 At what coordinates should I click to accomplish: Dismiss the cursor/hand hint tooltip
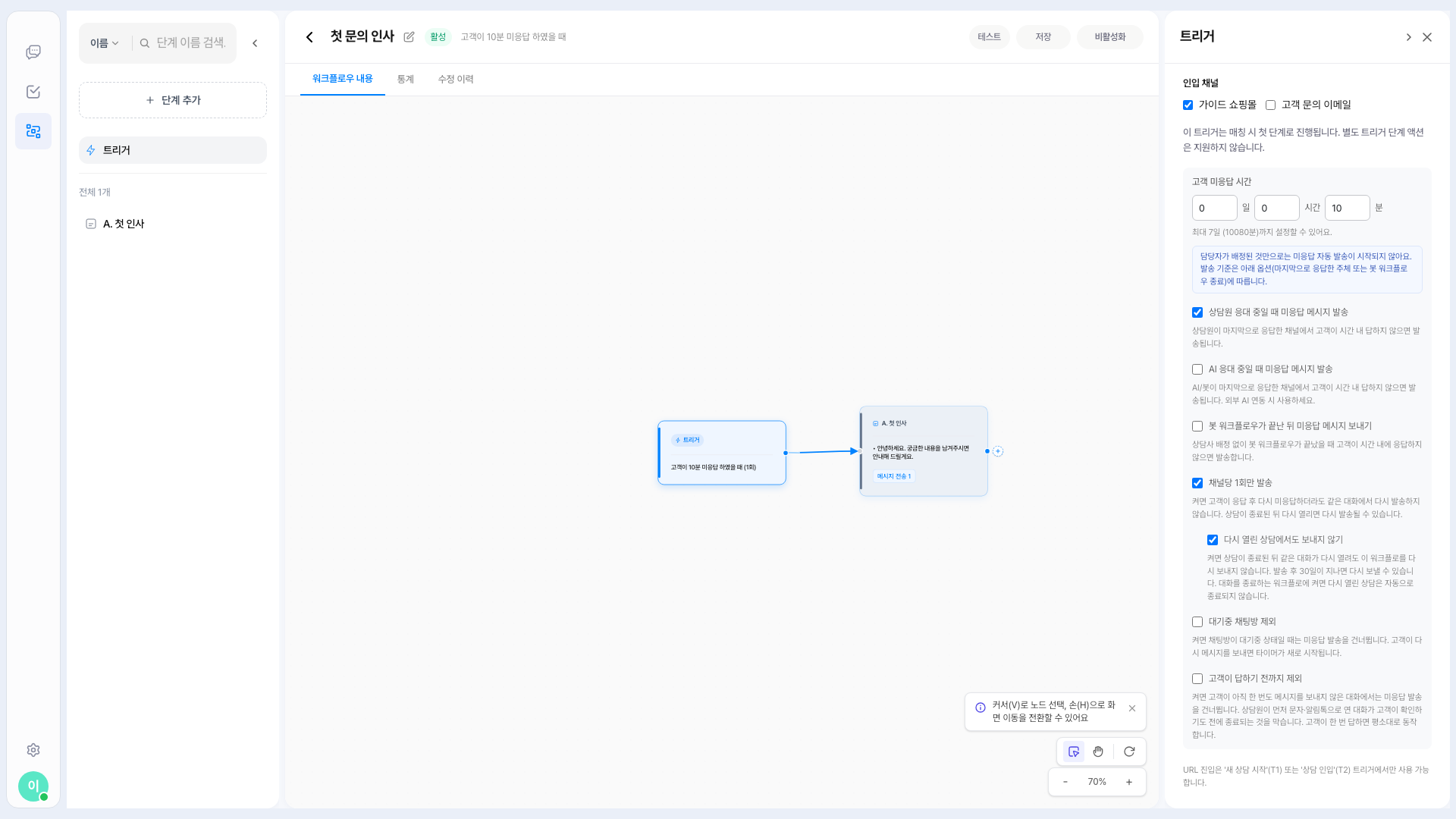point(1132,708)
